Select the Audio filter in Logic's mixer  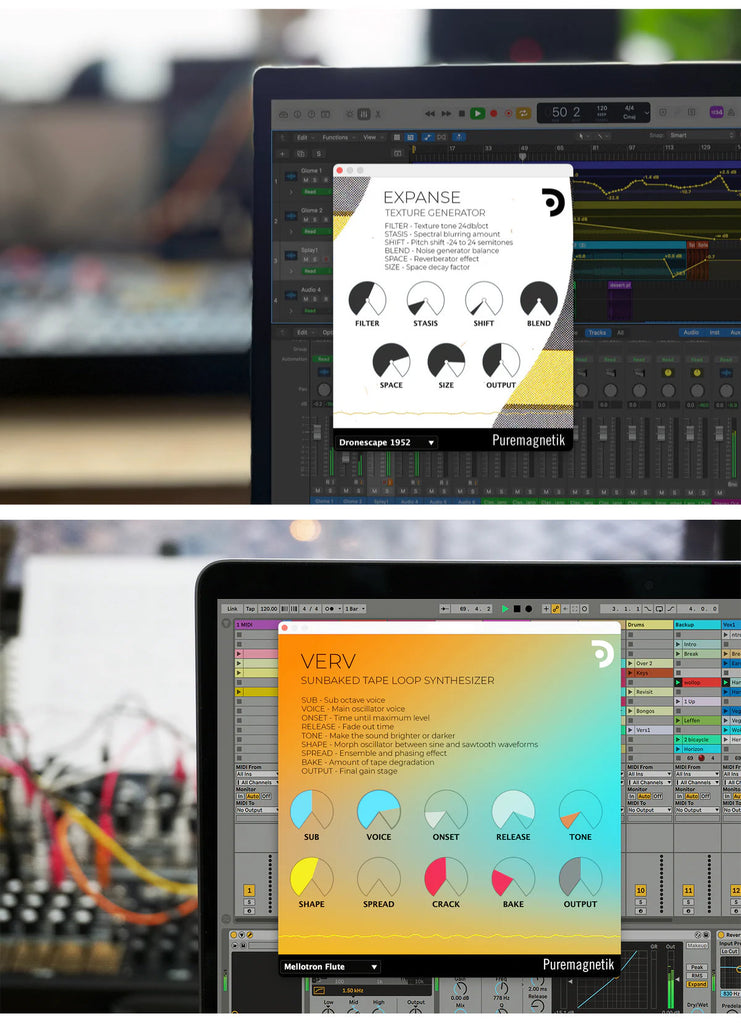click(x=691, y=332)
